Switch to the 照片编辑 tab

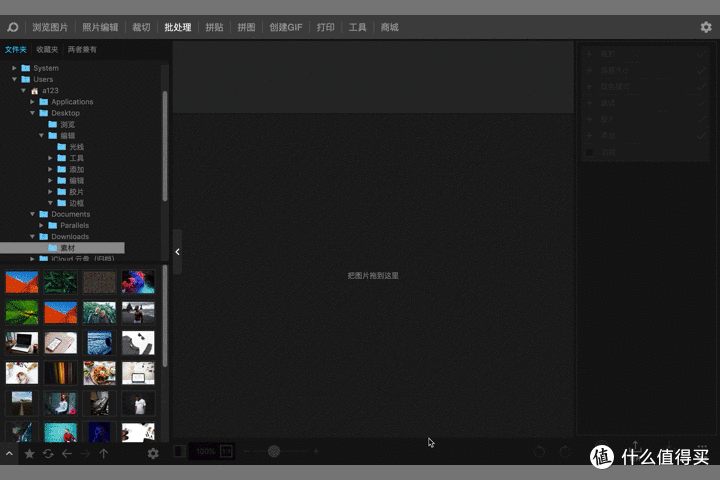[100, 27]
